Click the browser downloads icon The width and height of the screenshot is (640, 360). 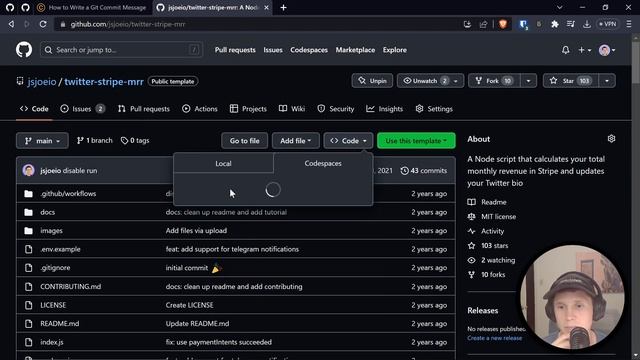point(587,24)
